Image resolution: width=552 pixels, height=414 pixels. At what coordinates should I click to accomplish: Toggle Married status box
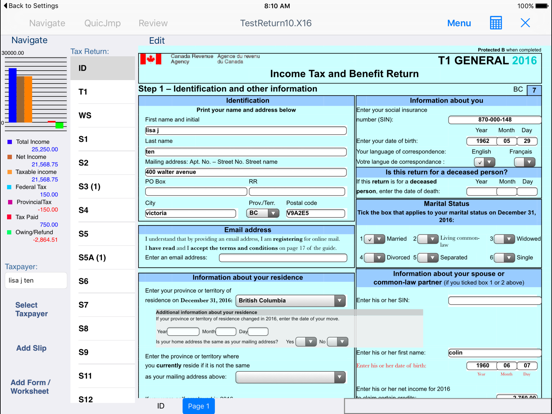point(374,239)
